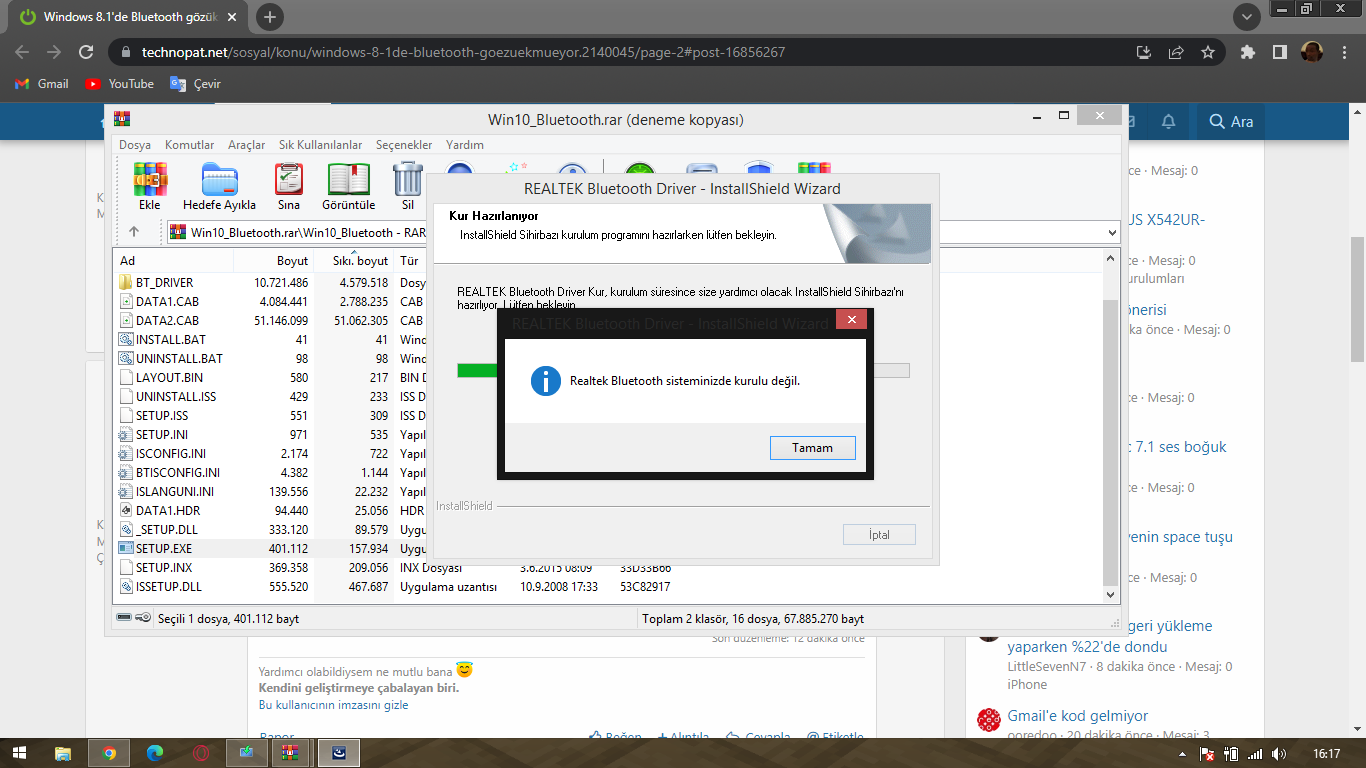The height and width of the screenshot is (768, 1366).
Task: Click the Windows Start button
Action: coord(20,753)
